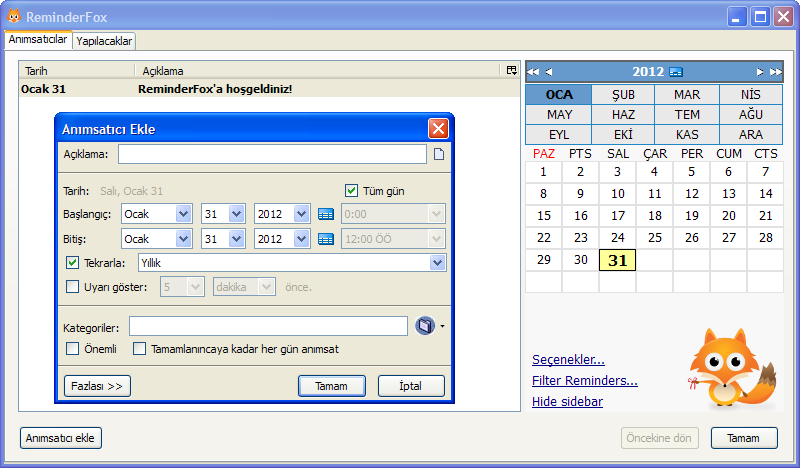Click the column picker icon in the list header
Image resolution: width=800 pixels, height=468 pixels.
[x=511, y=71]
